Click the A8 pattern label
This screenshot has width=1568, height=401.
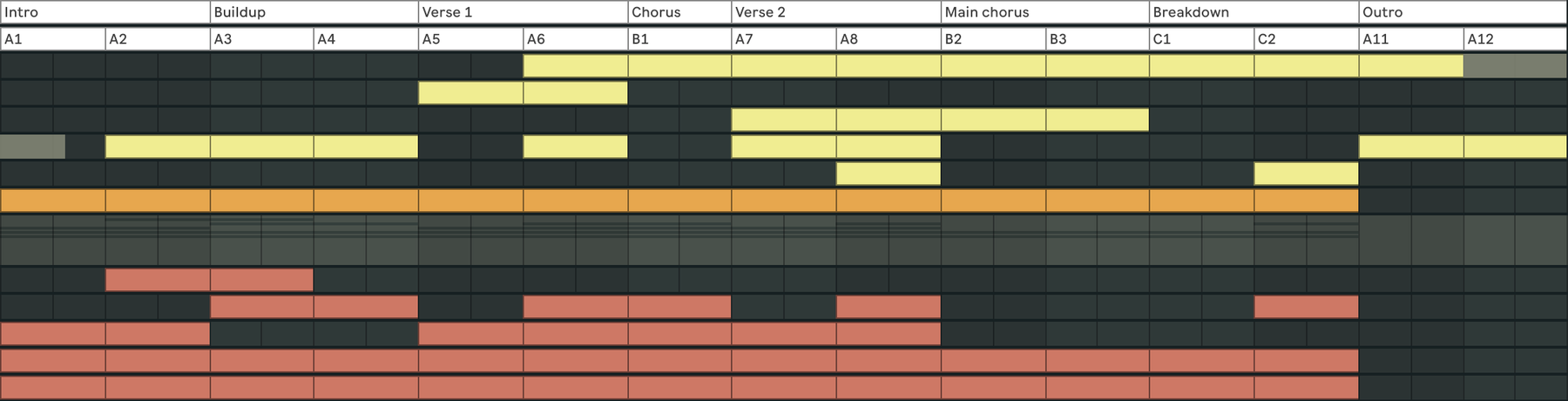point(848,39)
